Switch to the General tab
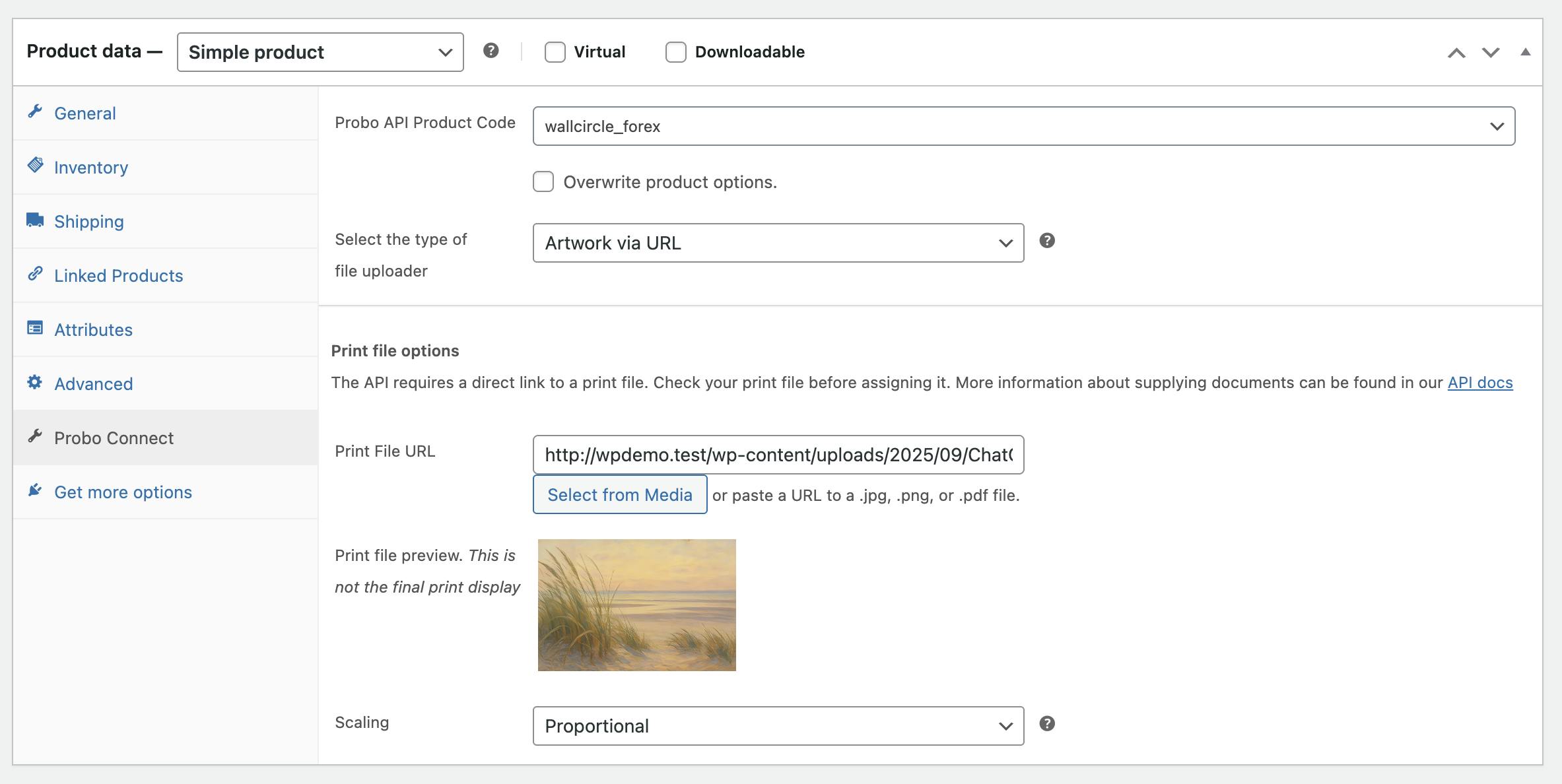 click(x=85, y=114)
